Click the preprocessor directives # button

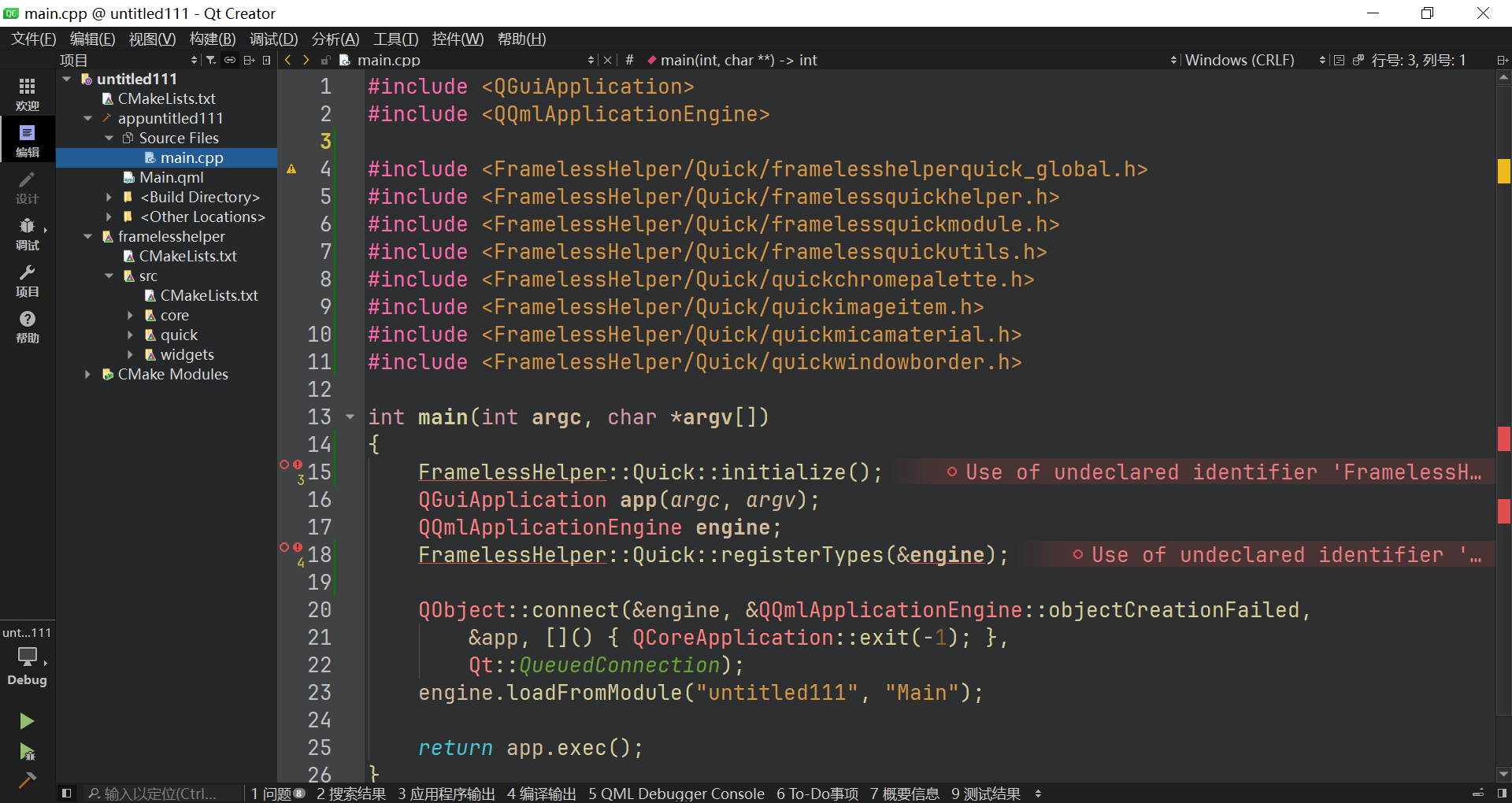[x=629, y=60]
